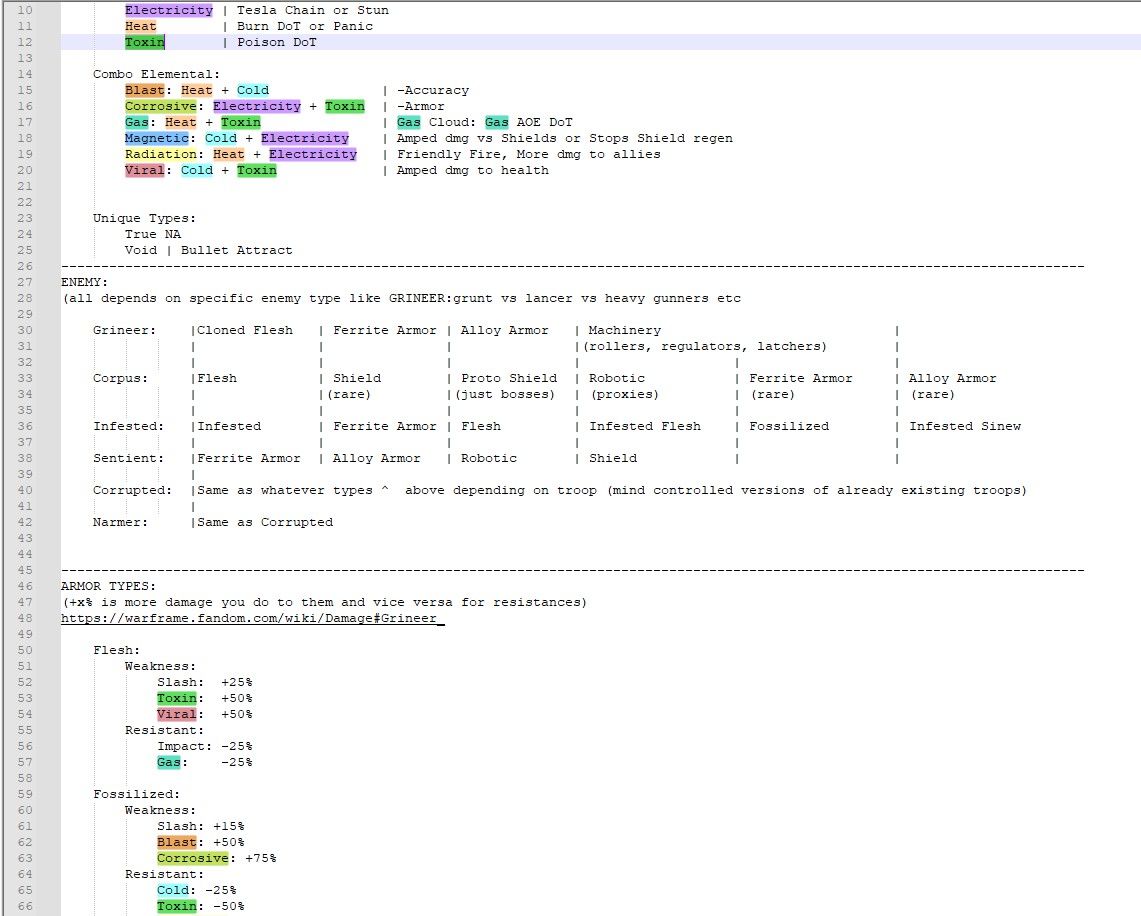Image resolution: width=1141 pixels, height=916 pixels.
Task: Click the "ARMOR TYPES:" heading
Action: click(108, 586)
